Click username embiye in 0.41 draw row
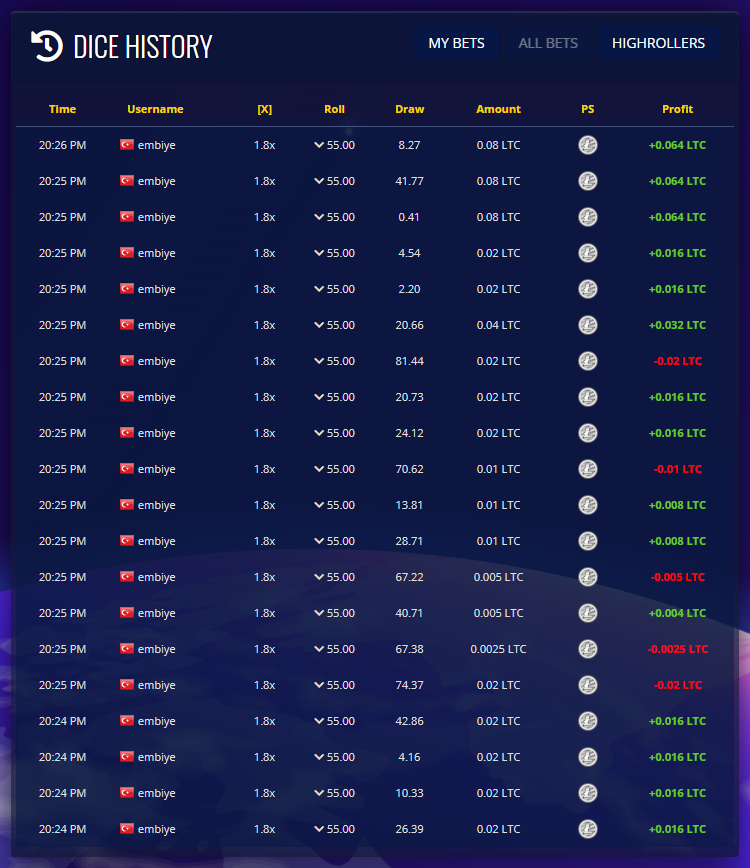 click(157, 217)
